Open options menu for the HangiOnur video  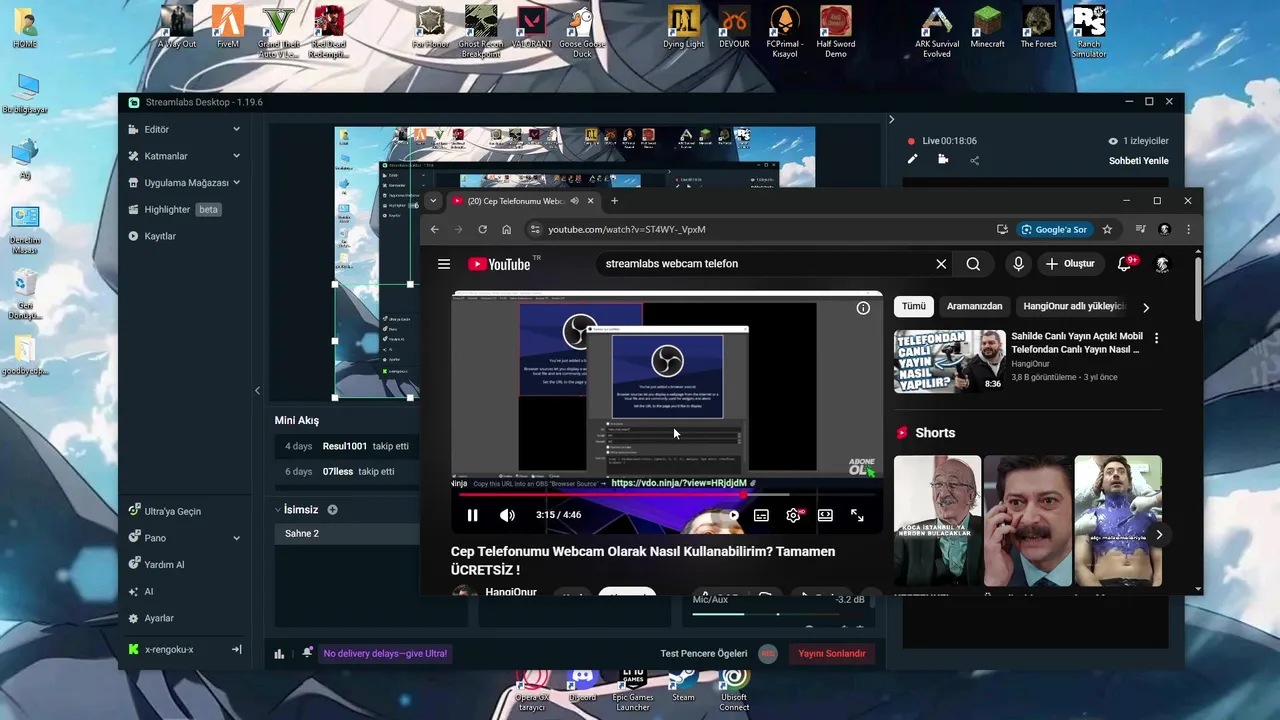pos(1157,338)
